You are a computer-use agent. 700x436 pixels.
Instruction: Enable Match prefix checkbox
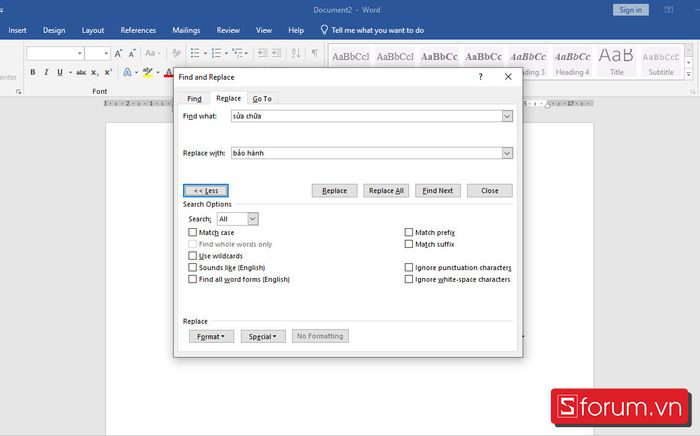coord(408,232)
